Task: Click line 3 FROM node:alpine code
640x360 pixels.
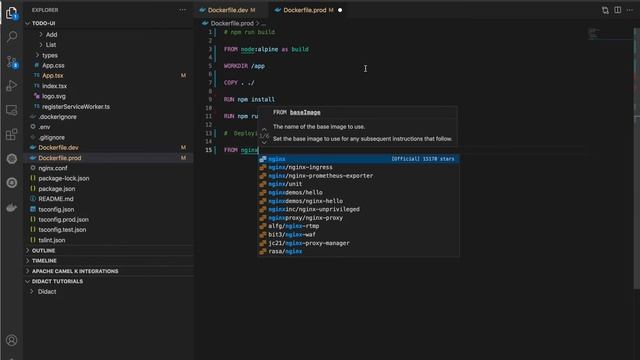Action: tap(266, 49)
